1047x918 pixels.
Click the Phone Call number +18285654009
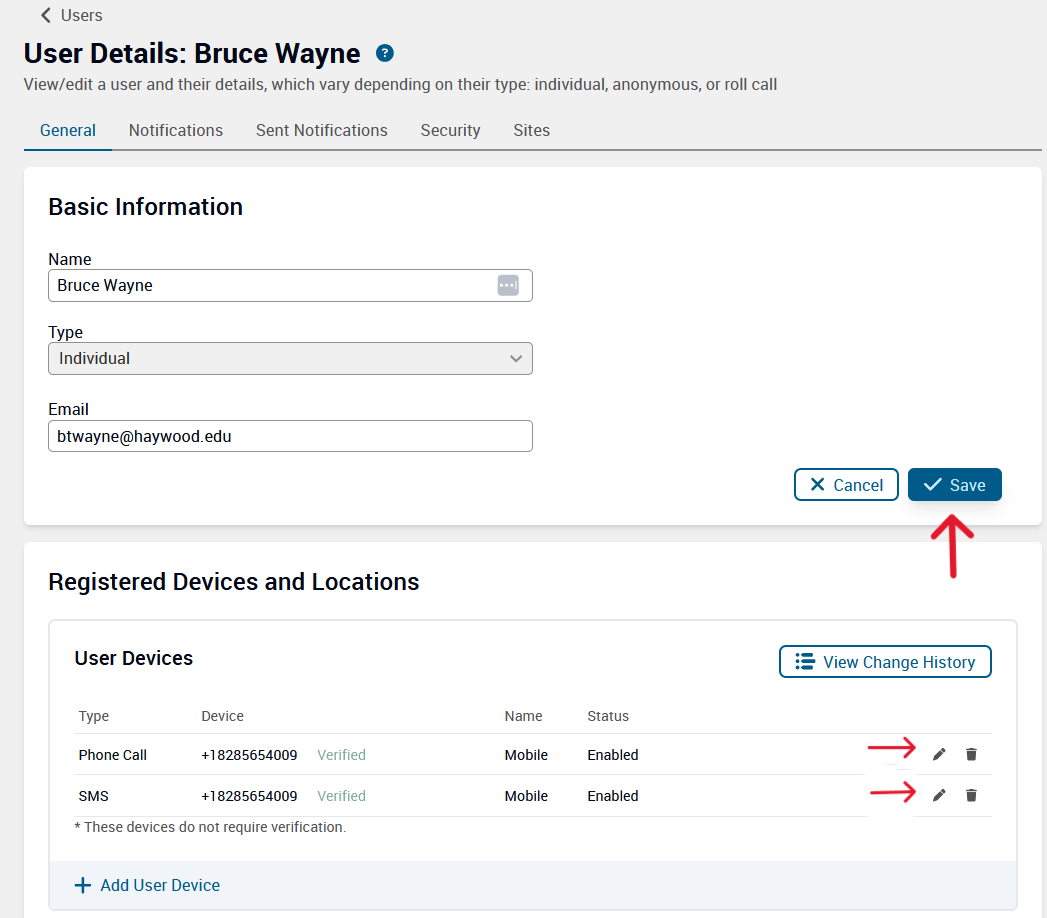pos(249,755)
